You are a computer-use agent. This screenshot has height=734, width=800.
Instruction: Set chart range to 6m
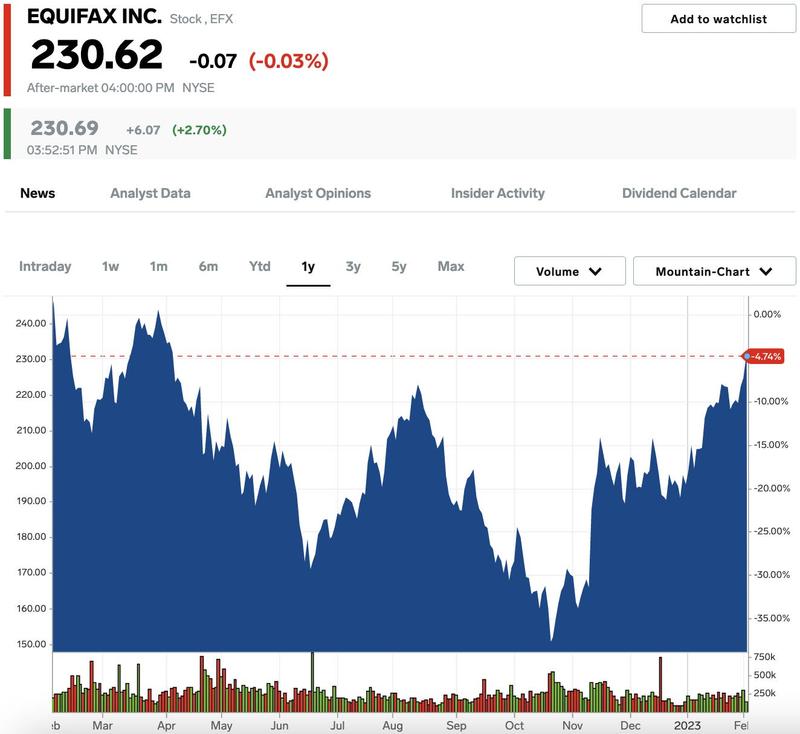pos(208,266)
